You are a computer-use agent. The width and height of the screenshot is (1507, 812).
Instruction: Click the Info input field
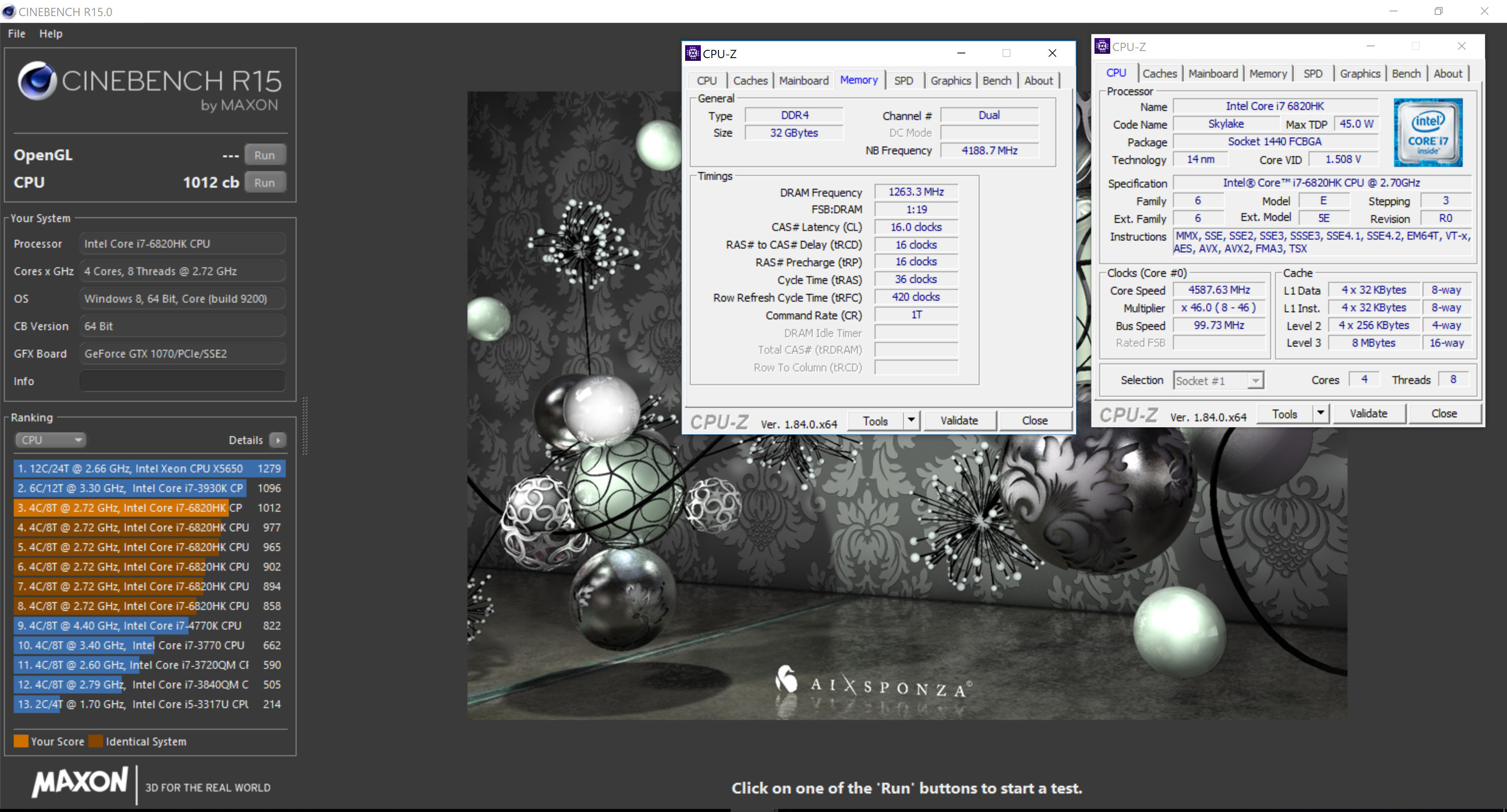(x=182, y=380)
